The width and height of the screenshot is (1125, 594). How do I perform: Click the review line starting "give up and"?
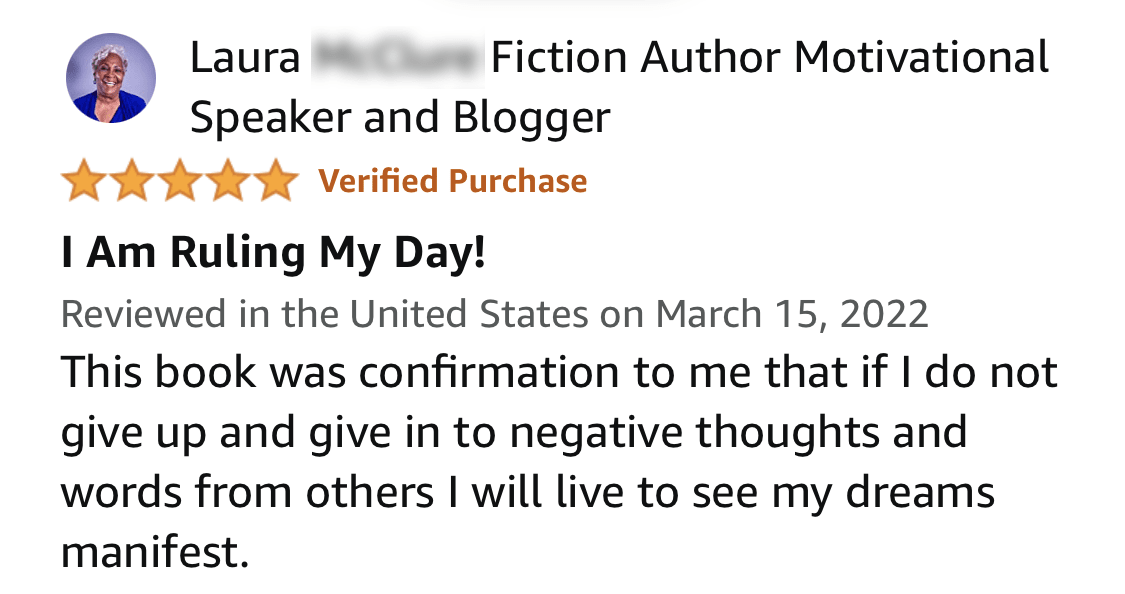(x=514, y=433)
